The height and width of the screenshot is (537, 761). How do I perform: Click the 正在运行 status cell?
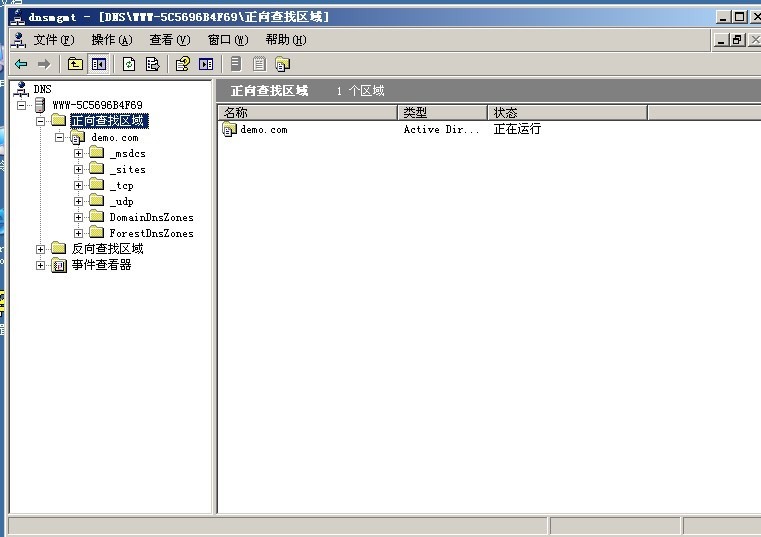(x=517, y=129)
